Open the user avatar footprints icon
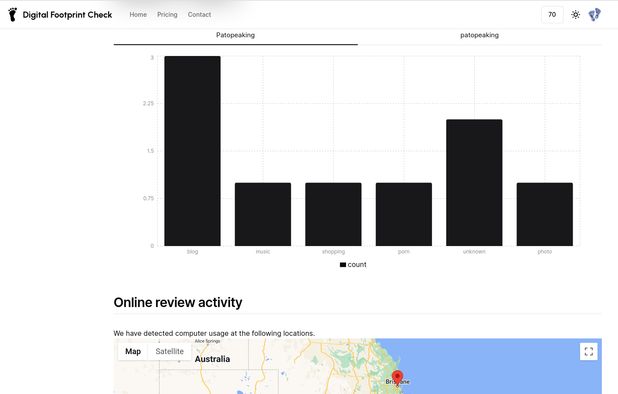 click(x=594, y=15)
